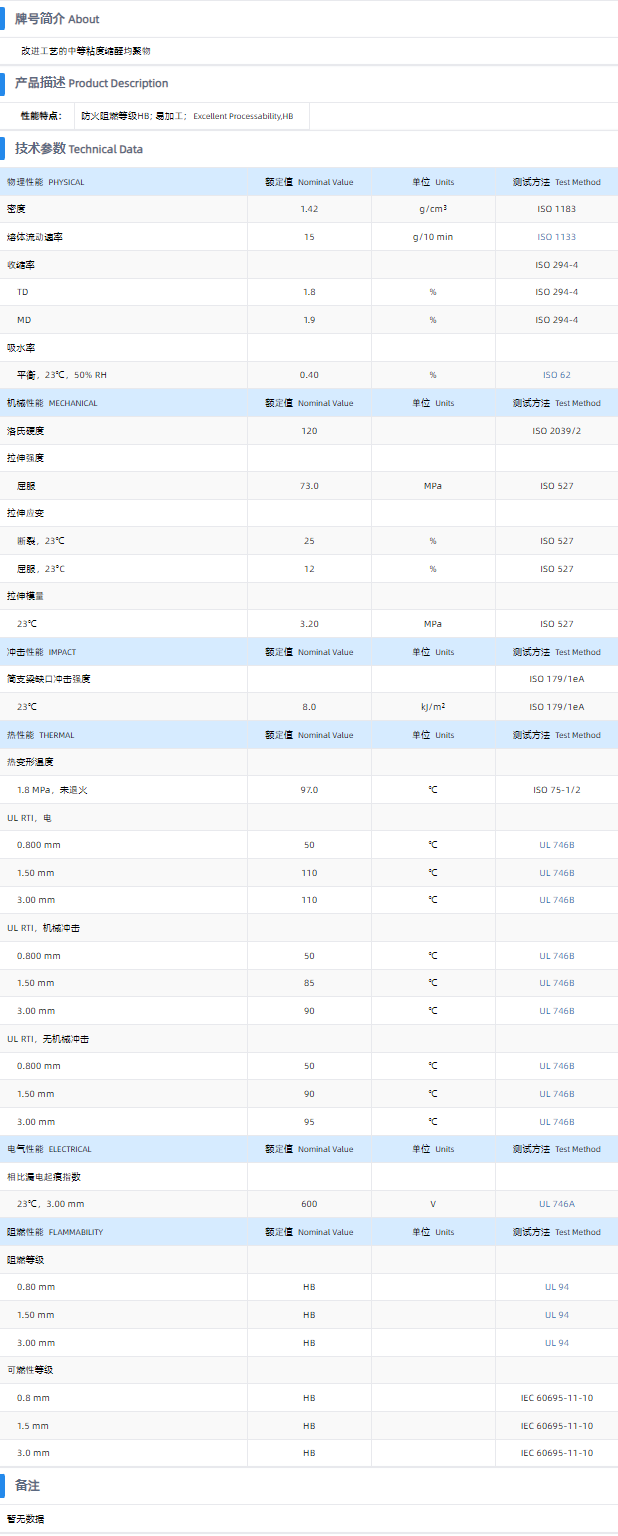Open UL 94 link in flammability 3.00 mm row
618x1536 pixels.
coord(556,1343)
